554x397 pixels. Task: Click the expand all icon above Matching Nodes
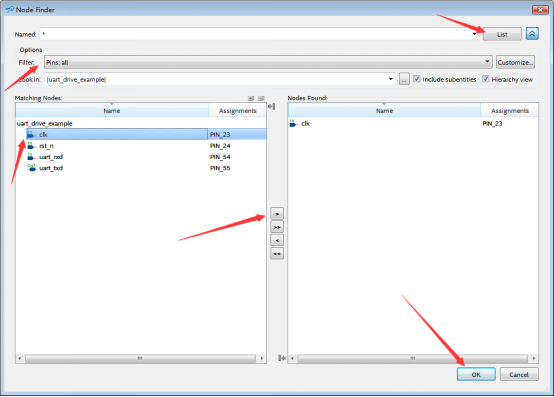point(251,98)
